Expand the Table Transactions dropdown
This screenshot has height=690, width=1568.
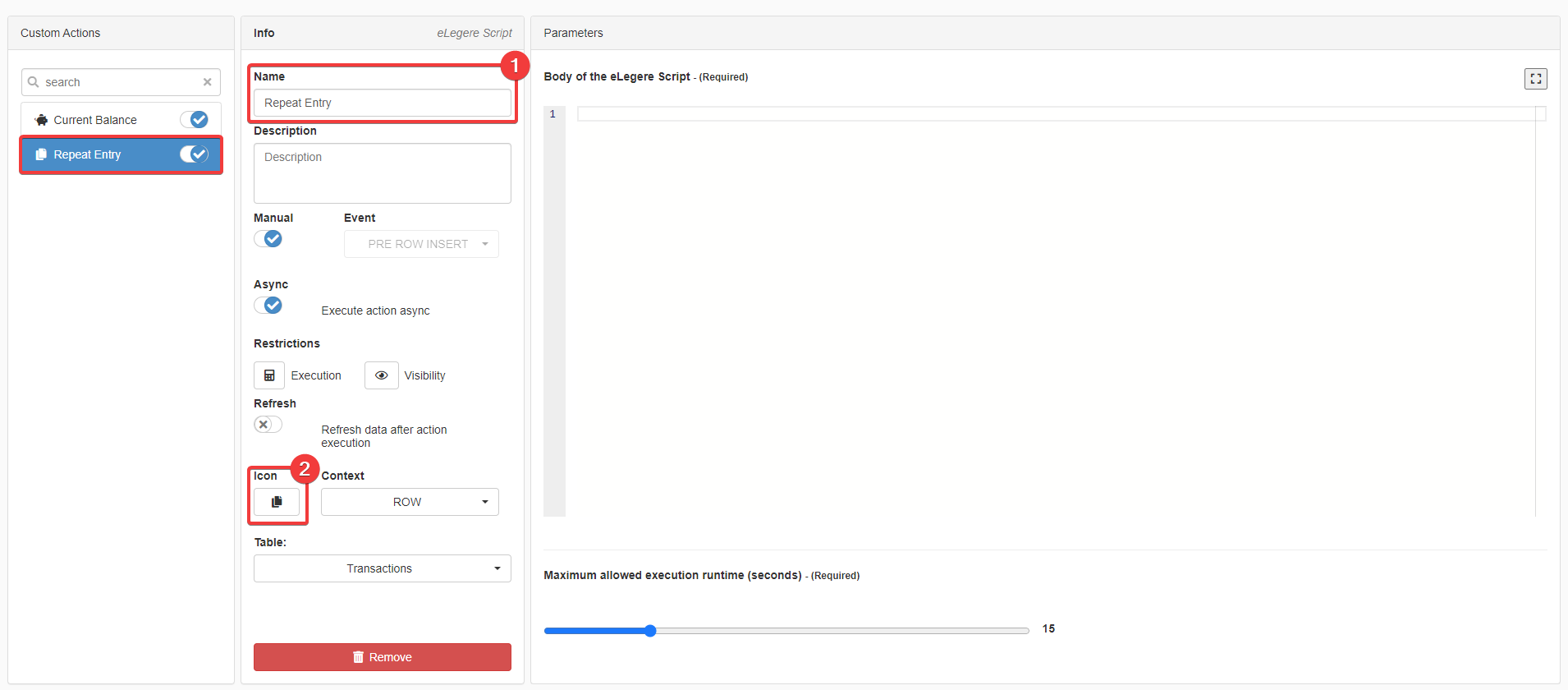[382, 568]
